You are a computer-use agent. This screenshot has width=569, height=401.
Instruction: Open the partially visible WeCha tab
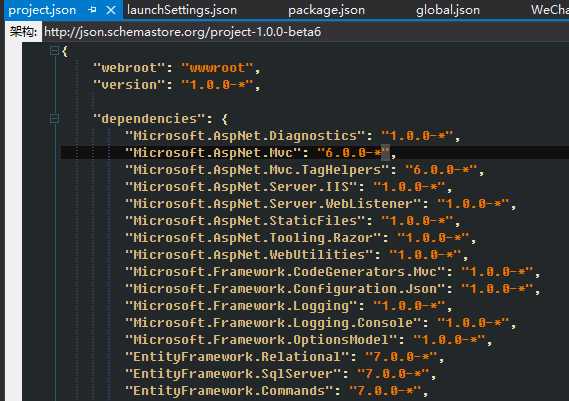coord(549,10)
